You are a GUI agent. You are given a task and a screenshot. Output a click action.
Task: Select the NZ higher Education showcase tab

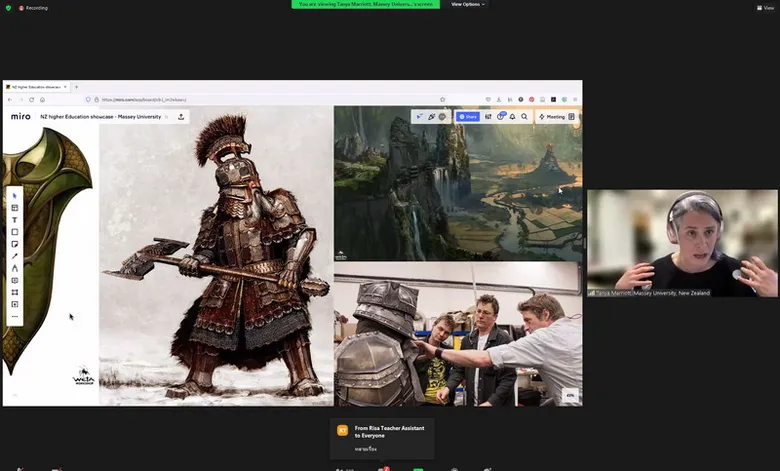(36, 87)
